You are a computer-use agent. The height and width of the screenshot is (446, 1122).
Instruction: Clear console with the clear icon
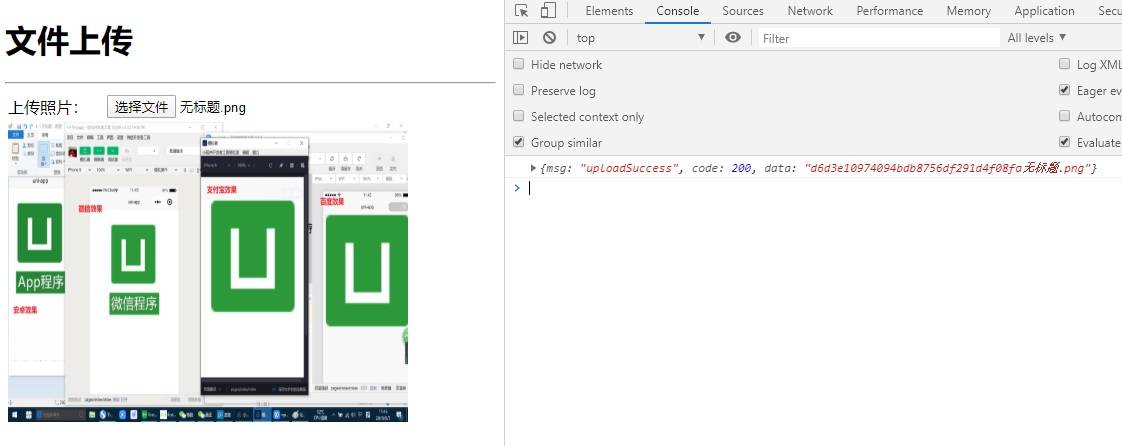coord(549,38)
